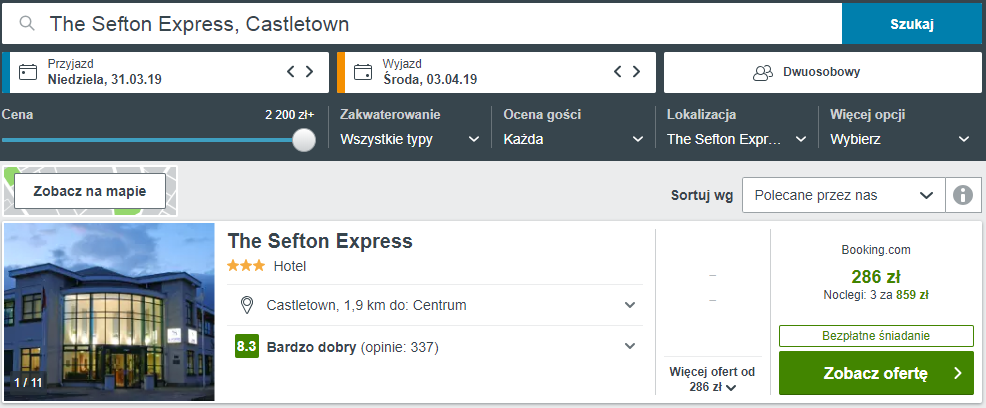Image resolution: width=986 pixels, height=408 pixels.
Task: Open the check-out calendar icon
Action: (x=363, y=72)
